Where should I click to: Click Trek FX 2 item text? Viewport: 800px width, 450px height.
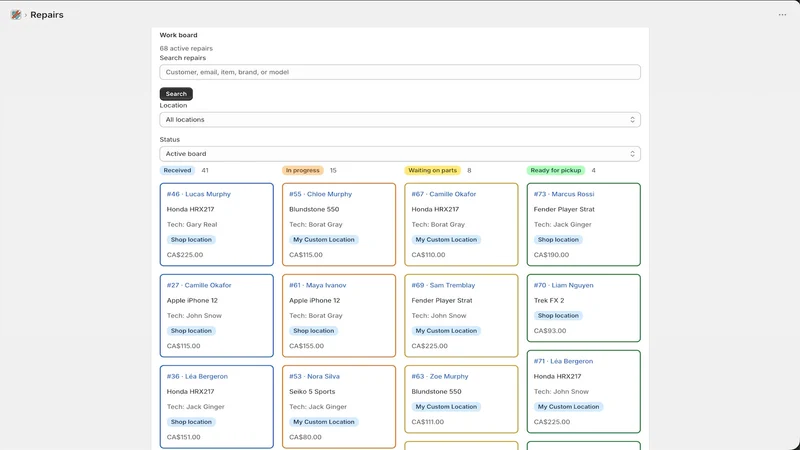point(549,301)
